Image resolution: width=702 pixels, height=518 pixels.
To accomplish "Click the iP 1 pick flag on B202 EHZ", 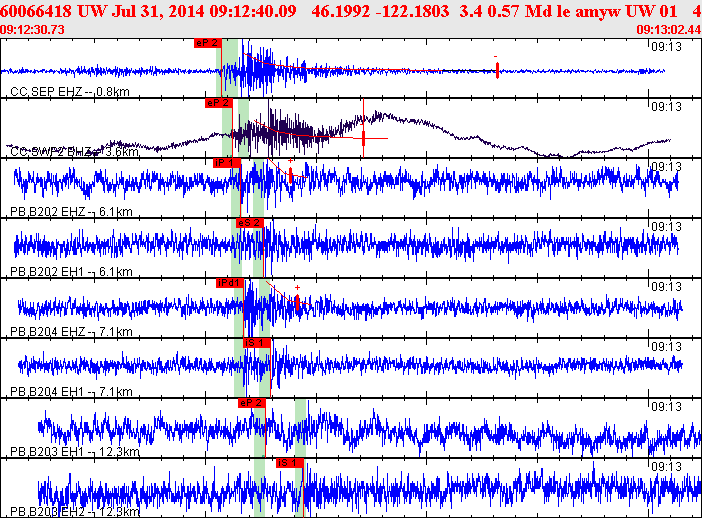I will tap(227, 163).
